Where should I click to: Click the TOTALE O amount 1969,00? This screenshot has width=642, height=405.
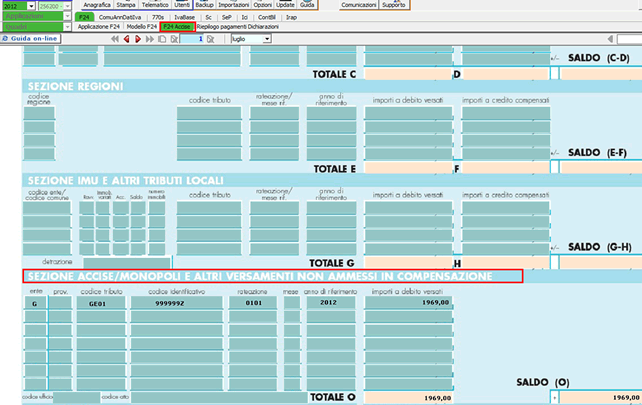coord(408,397)
